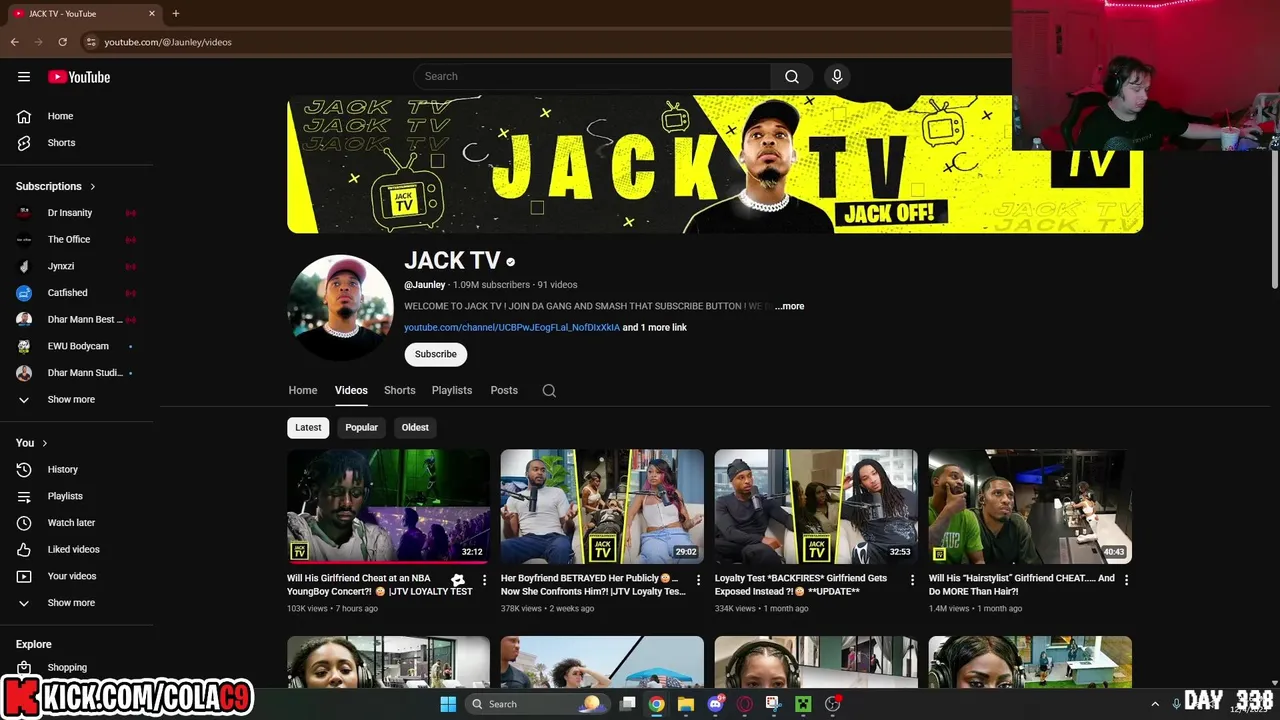This screenshot has height=720, width=1280.
Task: Open the YouTube hamburger guide menu
Action: 24,77
